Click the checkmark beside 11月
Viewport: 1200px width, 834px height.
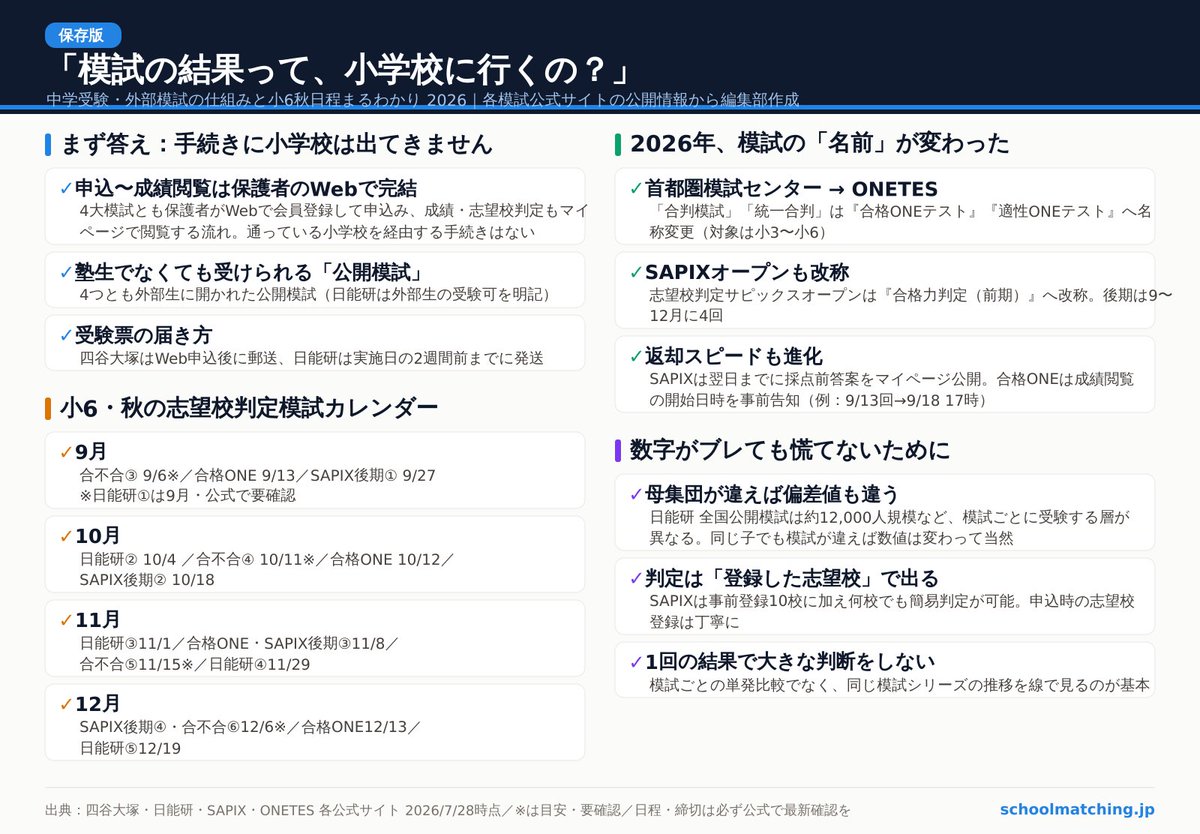(66, 620)
